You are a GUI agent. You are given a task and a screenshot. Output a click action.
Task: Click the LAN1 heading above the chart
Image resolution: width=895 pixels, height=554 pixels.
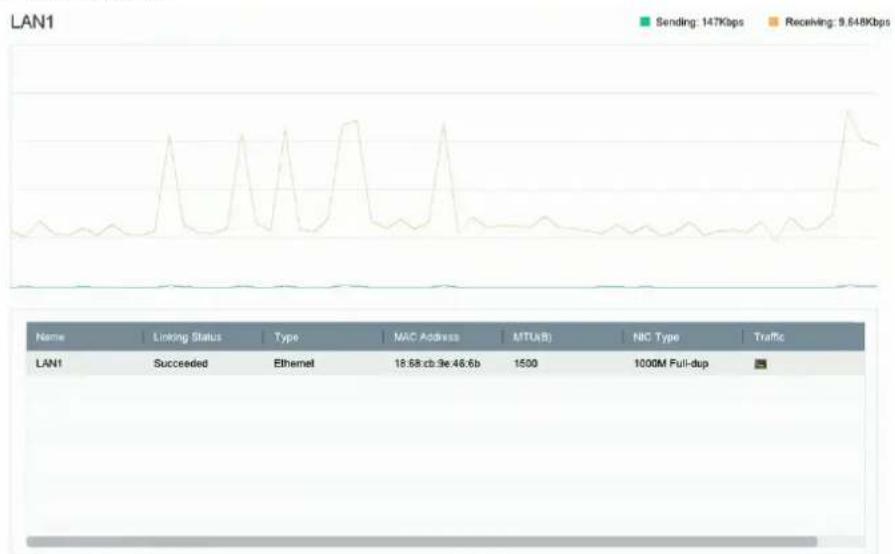[x=32, y=22]
